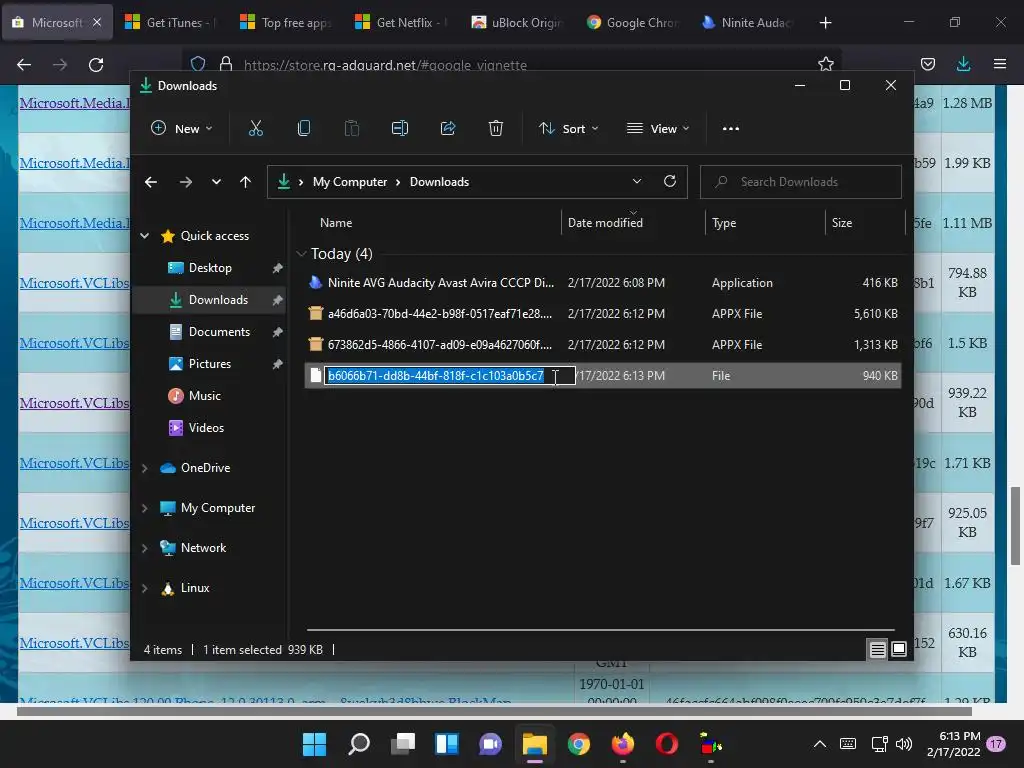Refresh the Downloads folder view
The image size is (1024, 768).
click(x=669, y=182)
